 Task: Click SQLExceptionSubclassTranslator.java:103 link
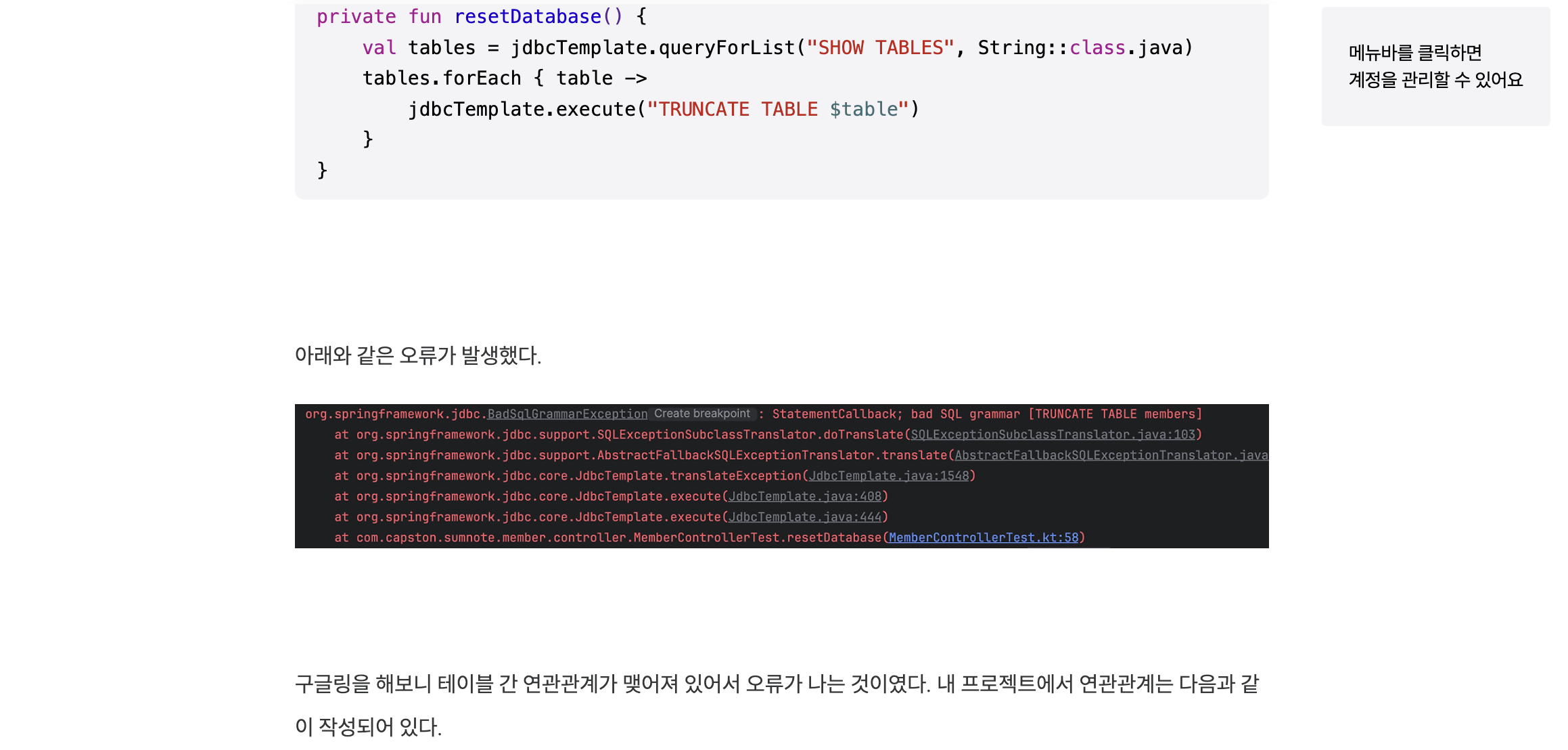(1053, 435)
